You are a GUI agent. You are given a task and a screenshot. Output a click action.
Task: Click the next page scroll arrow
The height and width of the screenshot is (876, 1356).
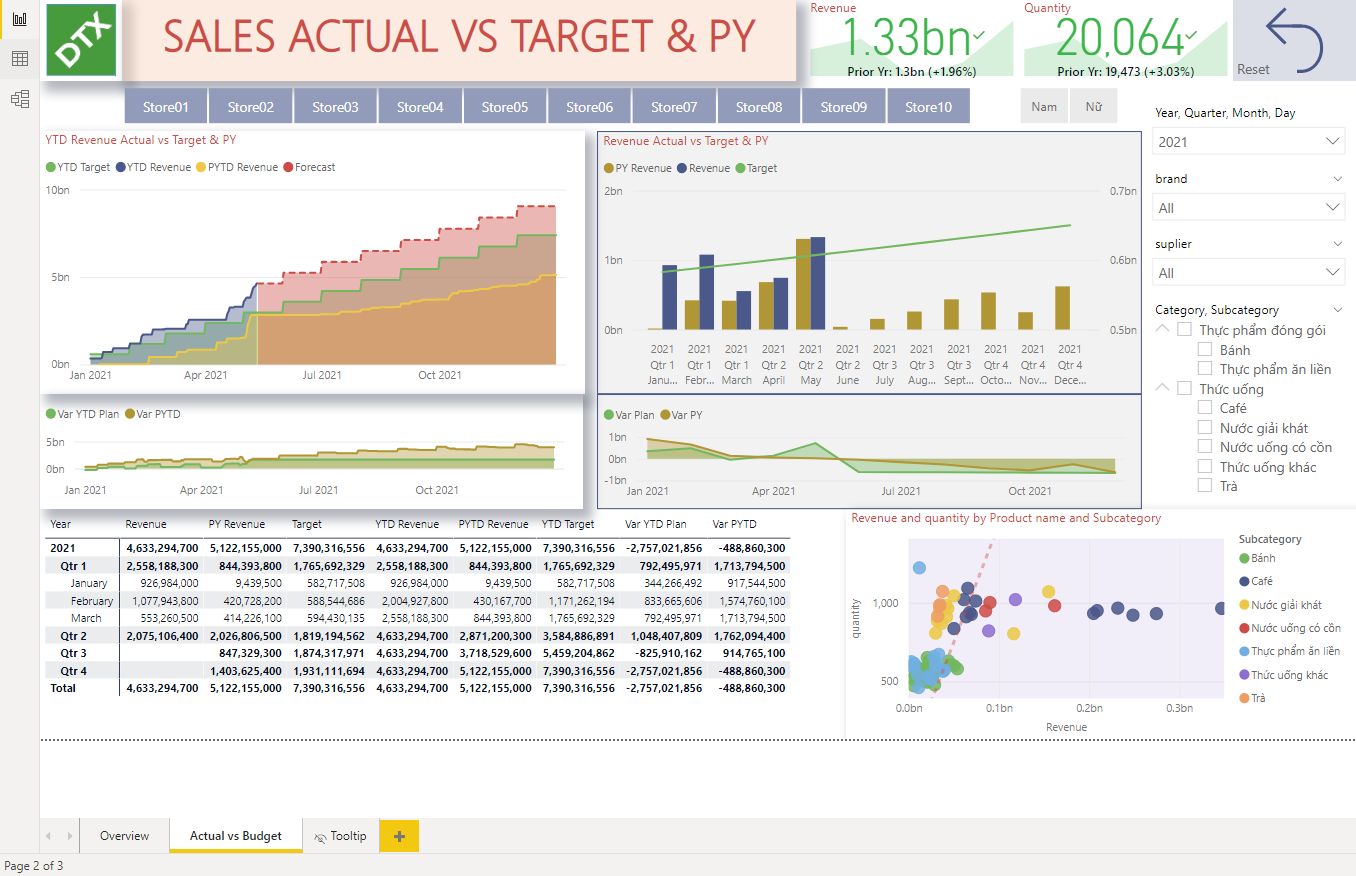click(69, 836)
